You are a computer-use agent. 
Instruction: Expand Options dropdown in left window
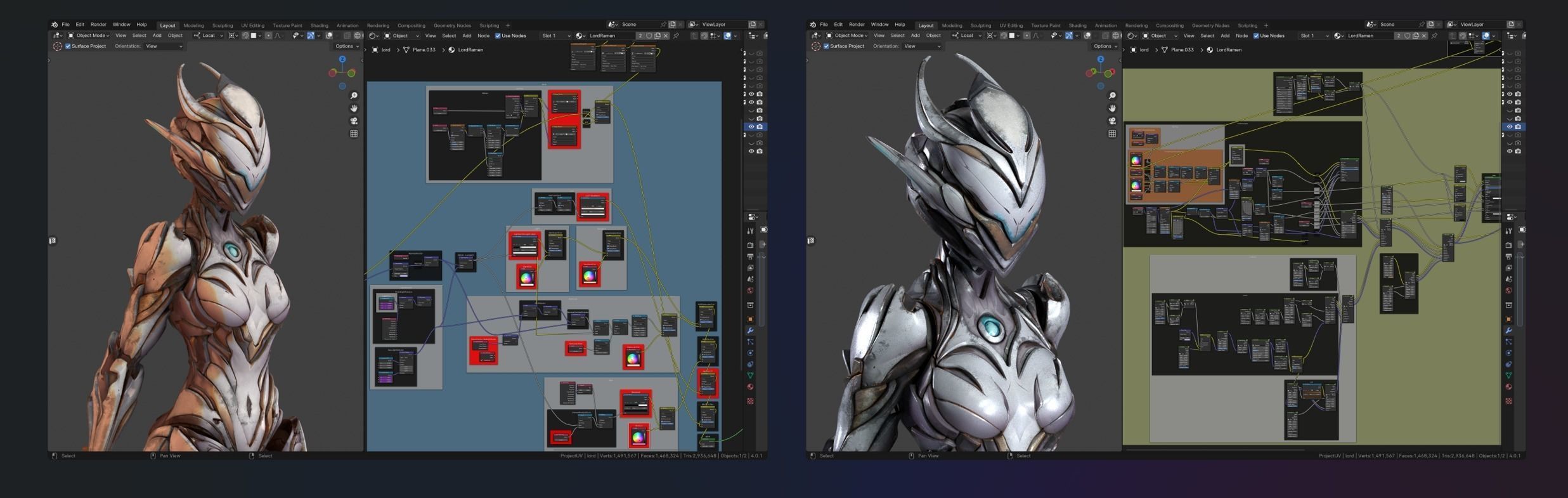tap(347, 46)
